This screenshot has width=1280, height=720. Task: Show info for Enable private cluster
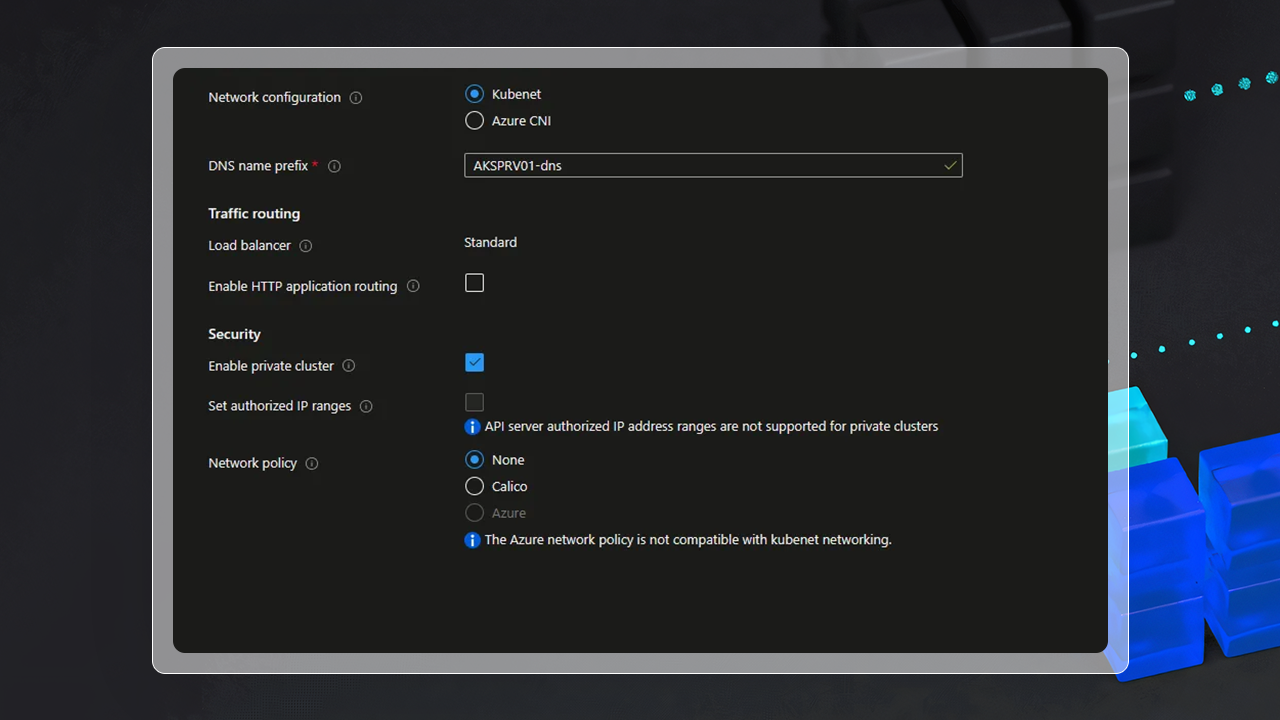(x=349, y=367)
